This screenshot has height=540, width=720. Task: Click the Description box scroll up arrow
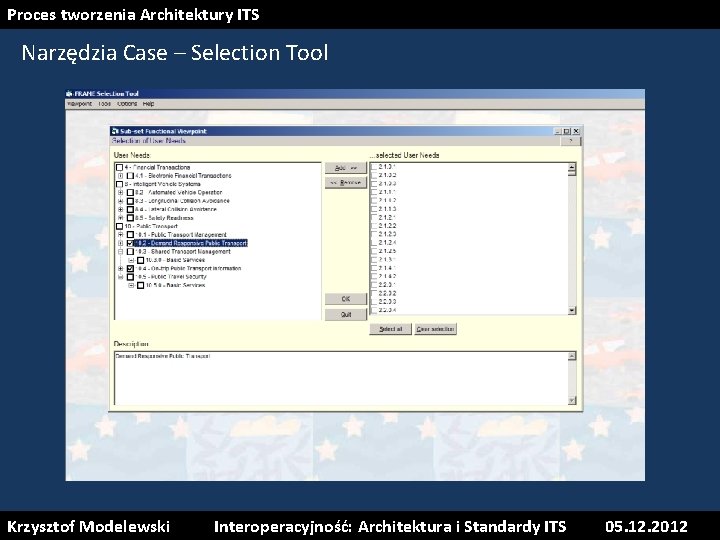click(x=572, y=356)
